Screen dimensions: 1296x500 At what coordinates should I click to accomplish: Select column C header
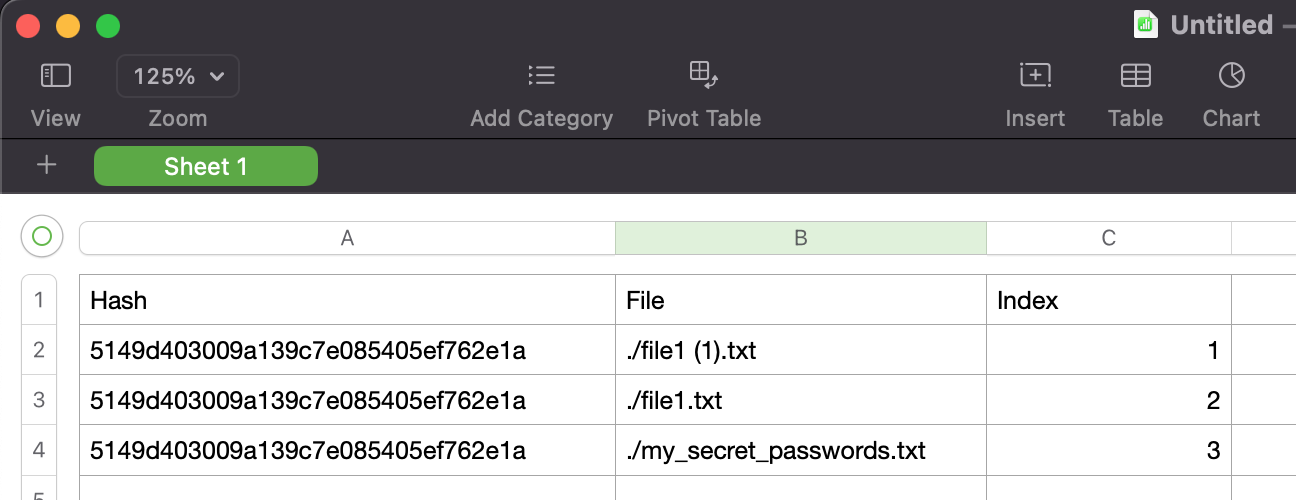point(1108,238)
